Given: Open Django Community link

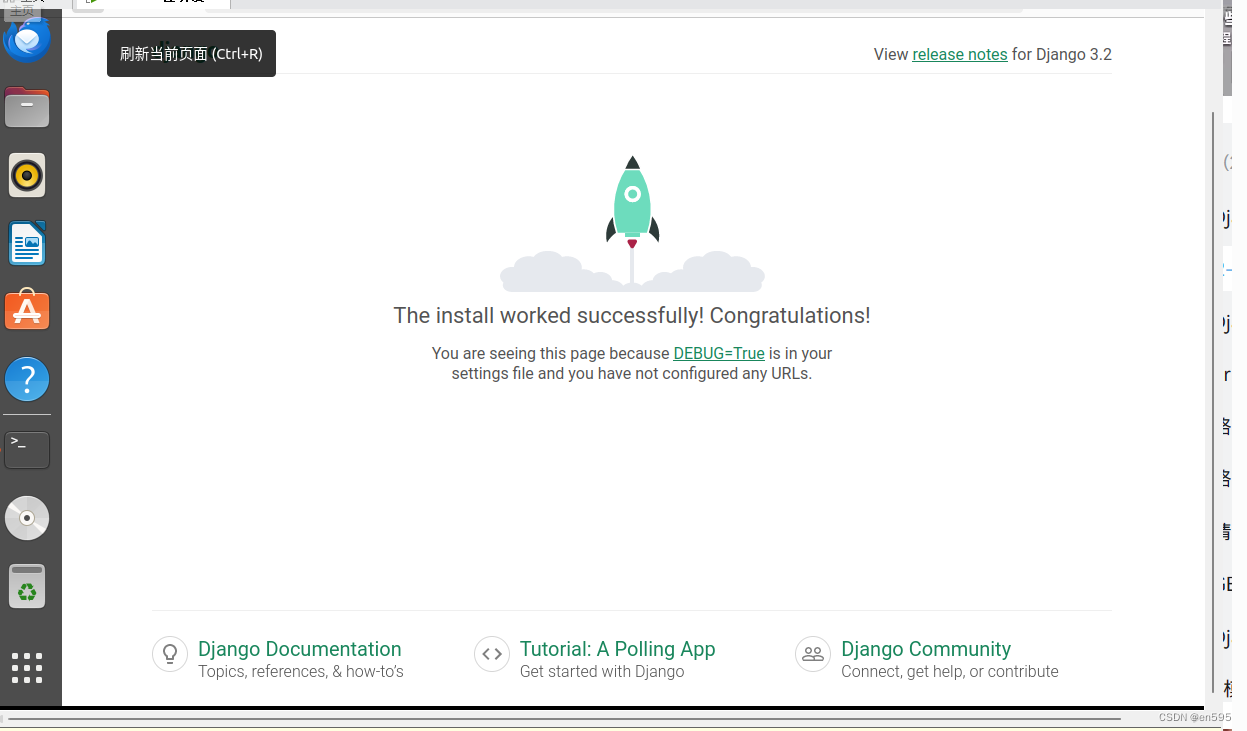Looking at the screenshot, I should pyautogui.click(x=926, y=649).
